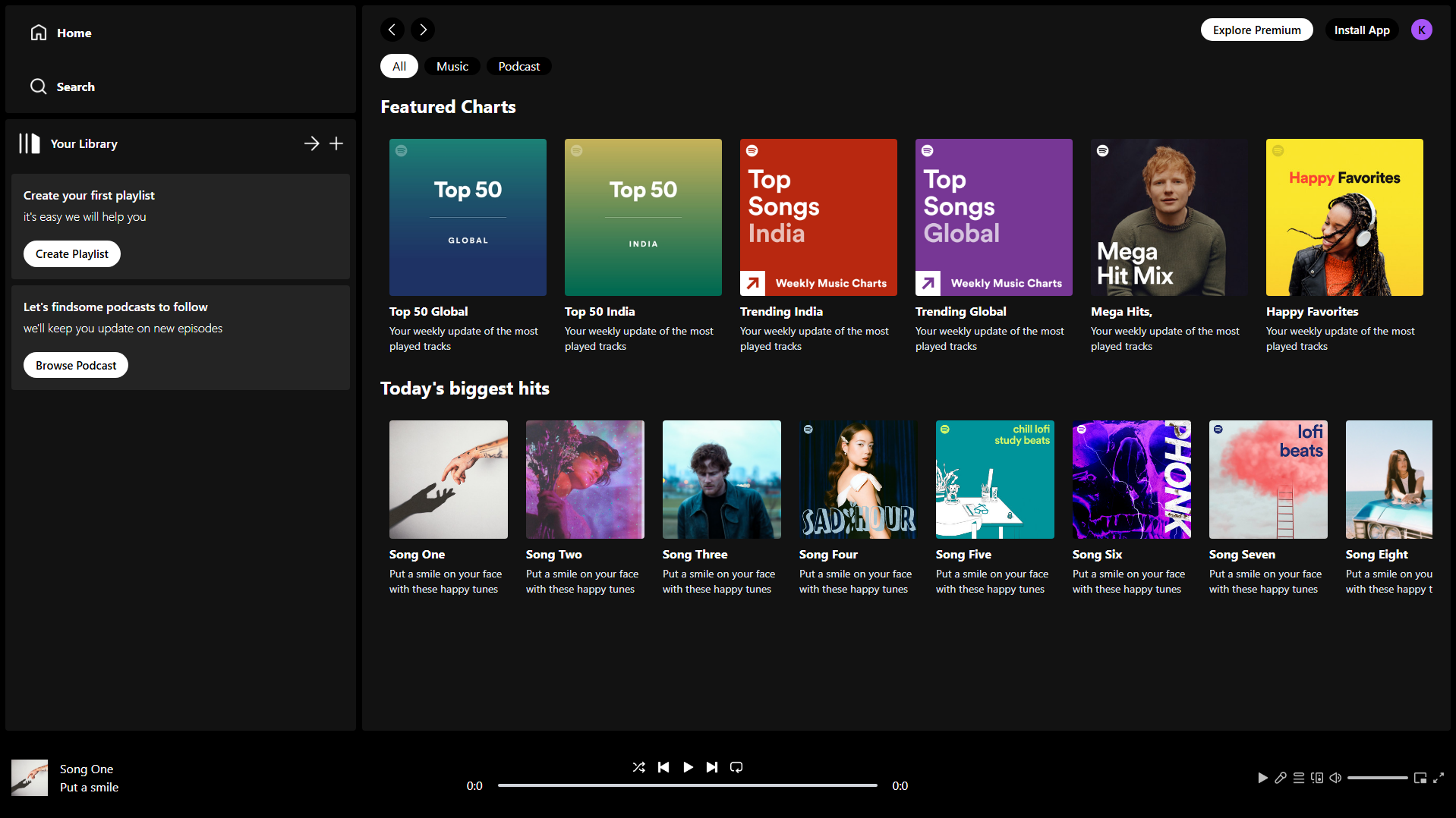Toggle shuffle playback

[639, 767]
